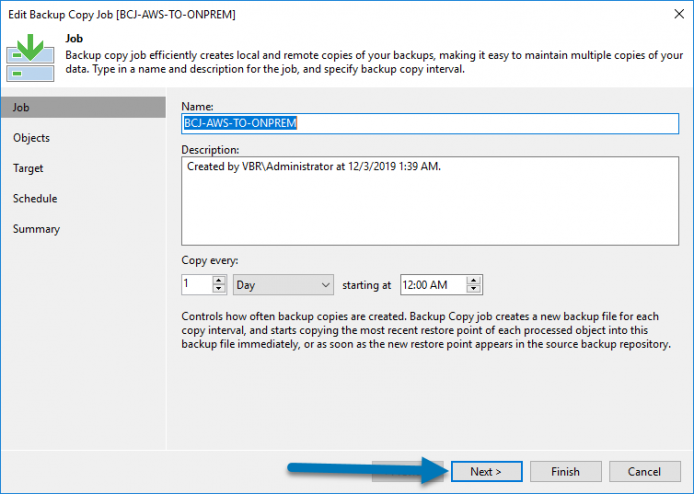Increase the copy interval number by one
694x494 pixels.
pos(219,280)
